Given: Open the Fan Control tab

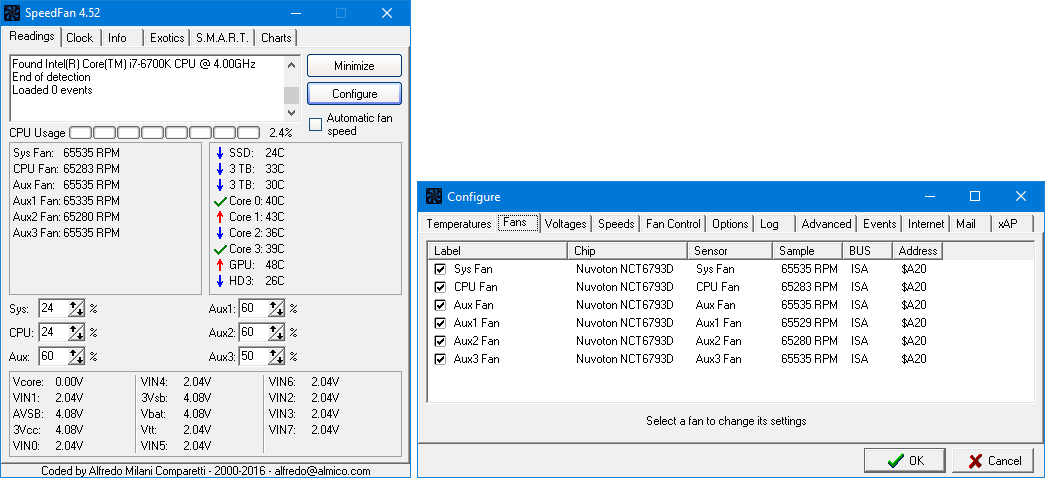Looking at the screenshot, I should (x=673, y=224).
